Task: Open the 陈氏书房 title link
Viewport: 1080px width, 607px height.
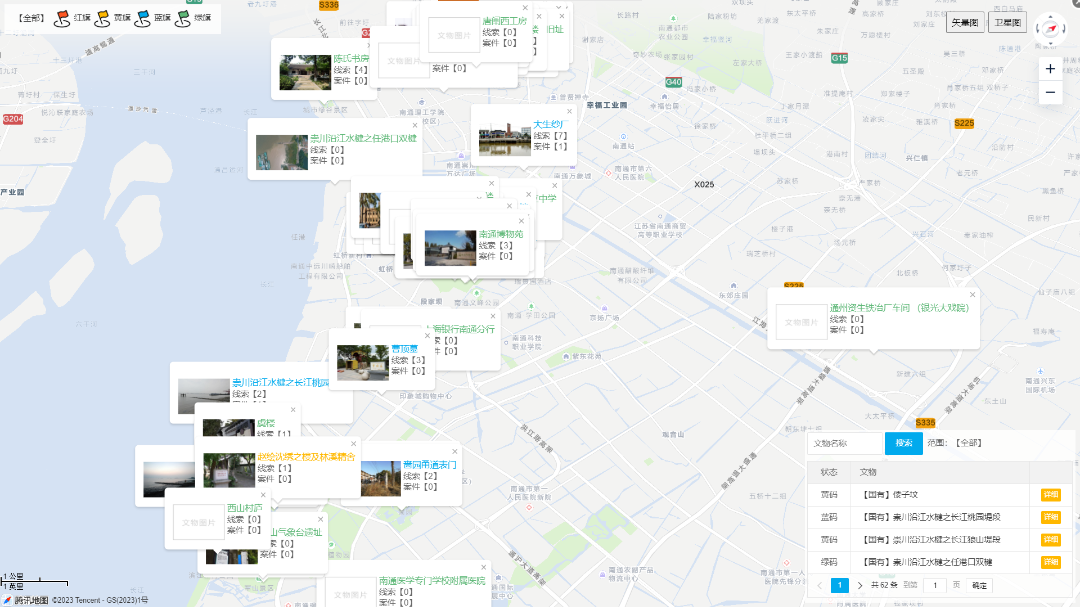Action: 351,59
